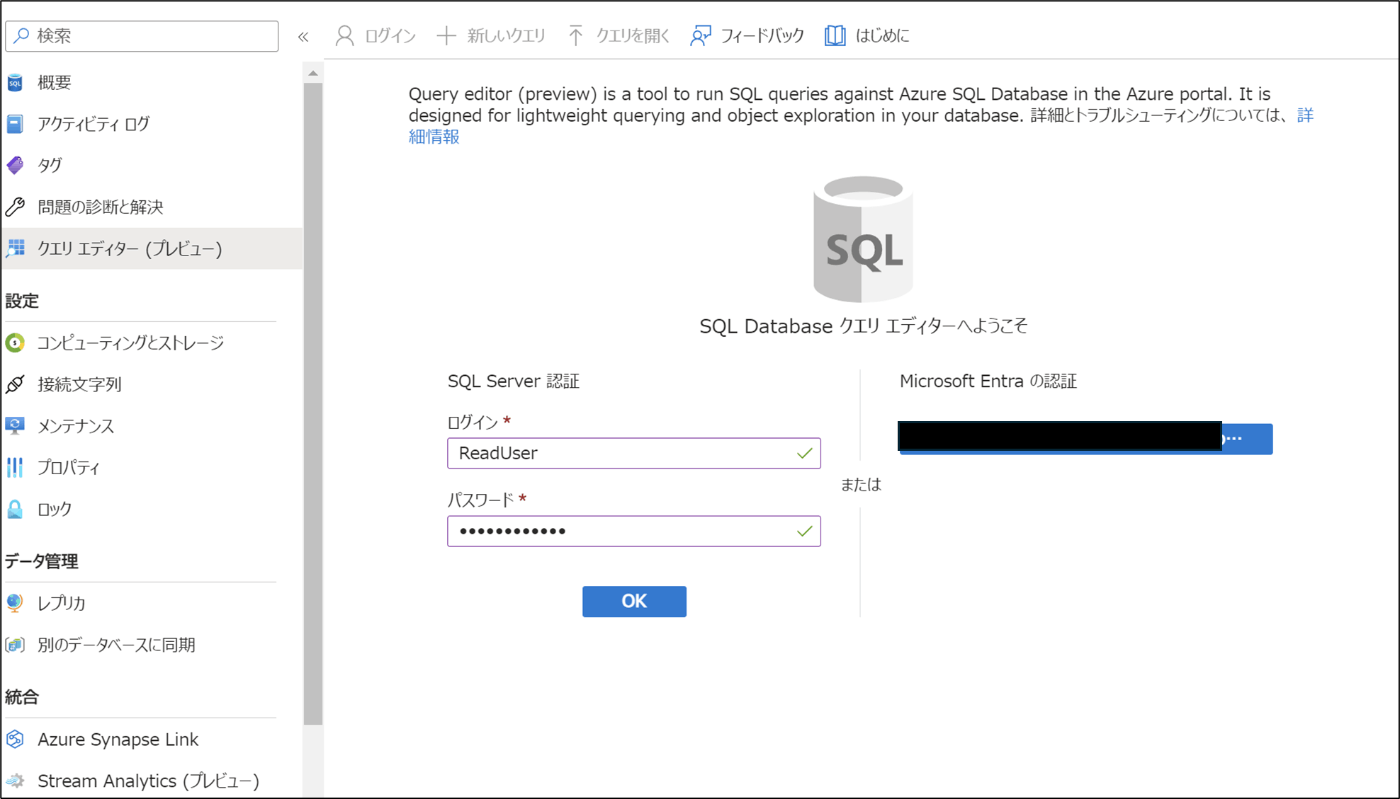This screenshot has width=1400, height=799.
Task: Click the Stream Analytics (プレビュー) label
Action: [149, 781]
